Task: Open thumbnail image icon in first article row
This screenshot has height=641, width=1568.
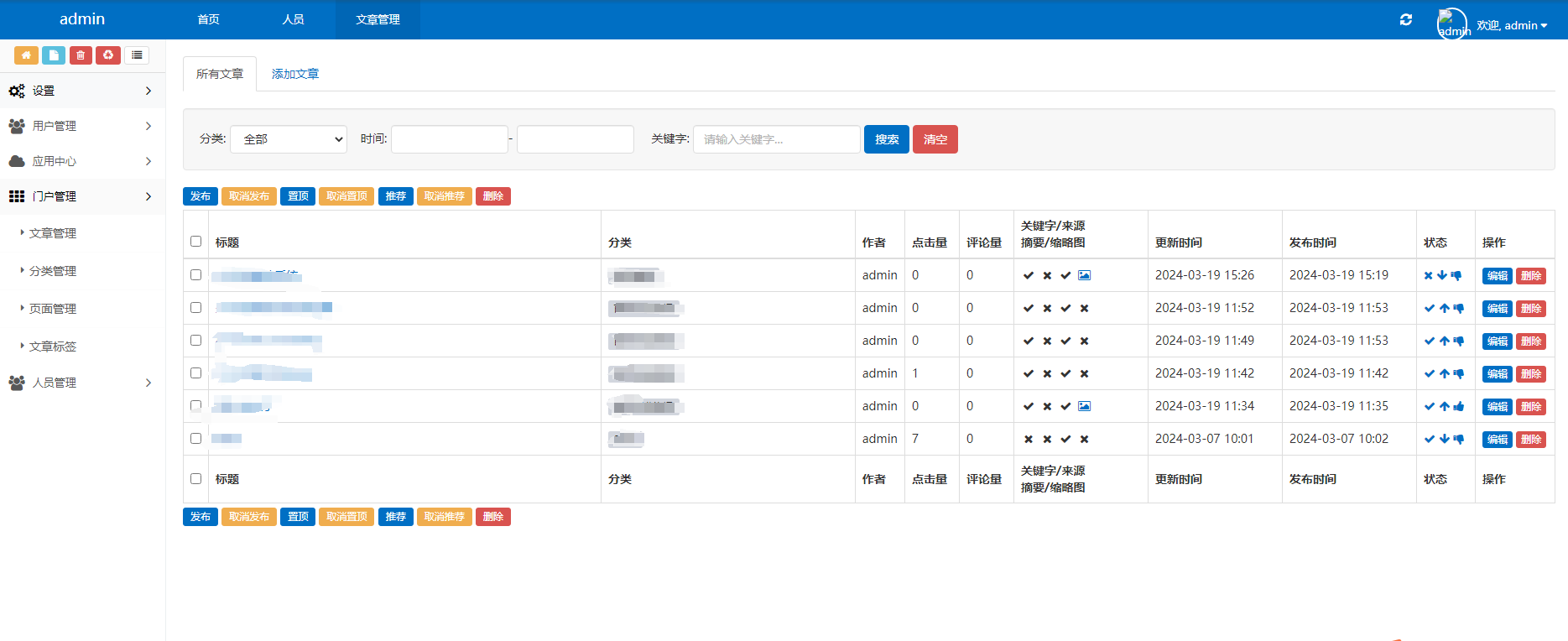Action: (1084, 275)
